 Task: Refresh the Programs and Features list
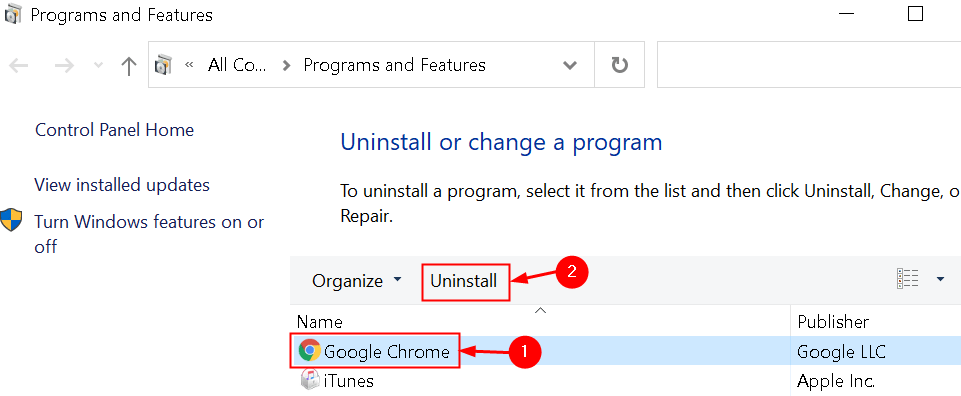(x=620, y=65)
